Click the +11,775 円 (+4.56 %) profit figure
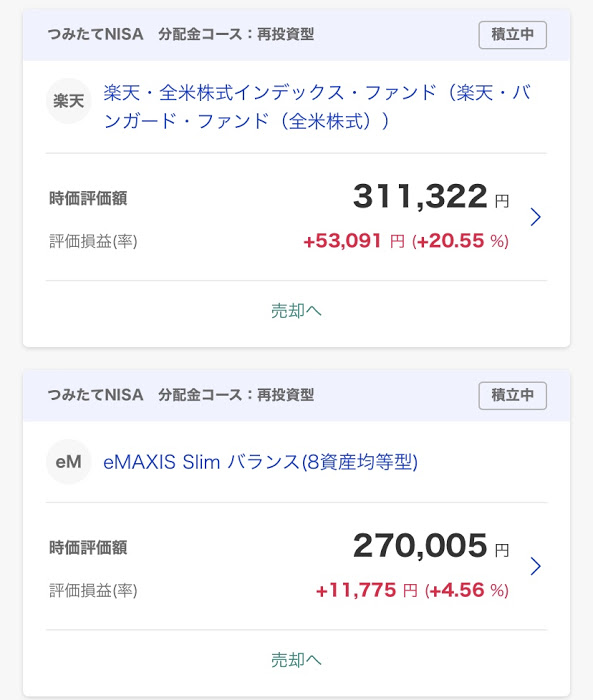Screen dimensions: 593x700 (x=412, y=590)
